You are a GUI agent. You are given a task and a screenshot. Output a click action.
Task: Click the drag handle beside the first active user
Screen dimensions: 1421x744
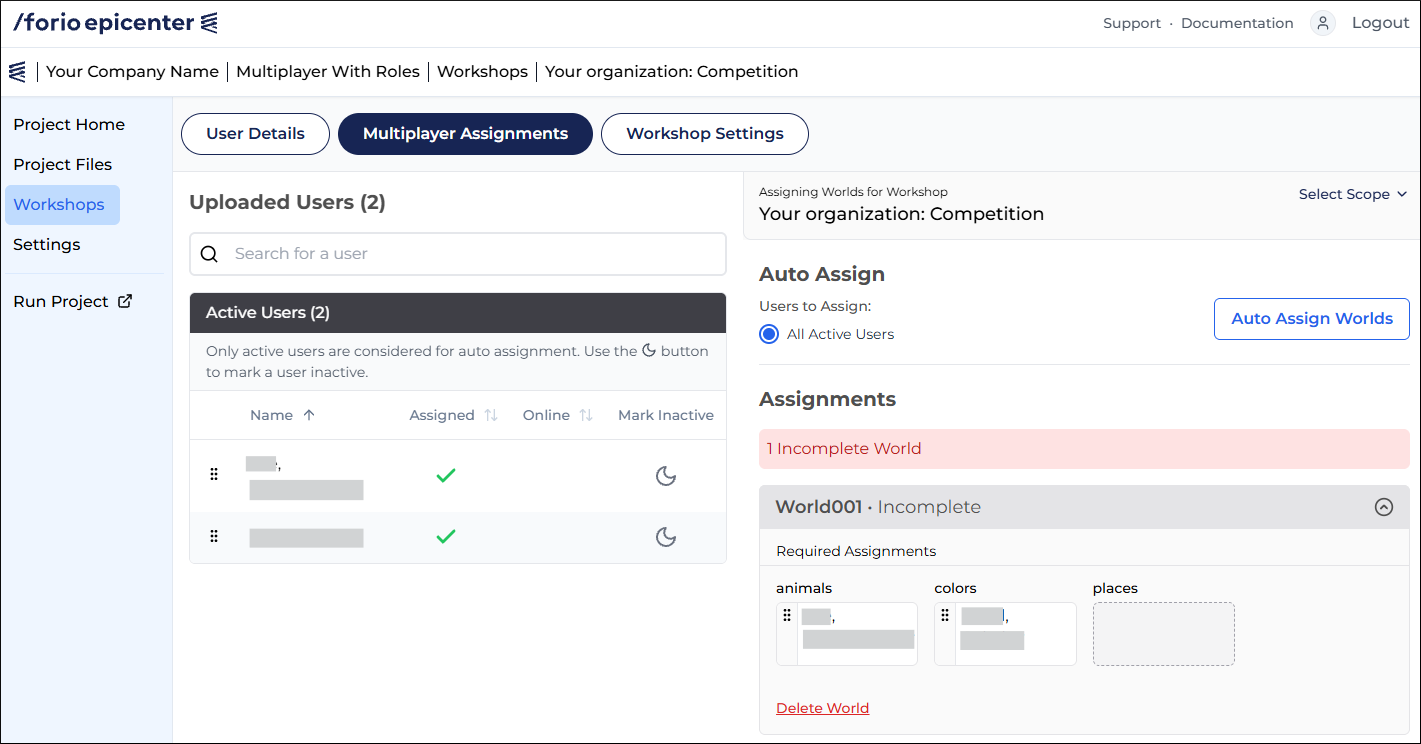(214, 475)
